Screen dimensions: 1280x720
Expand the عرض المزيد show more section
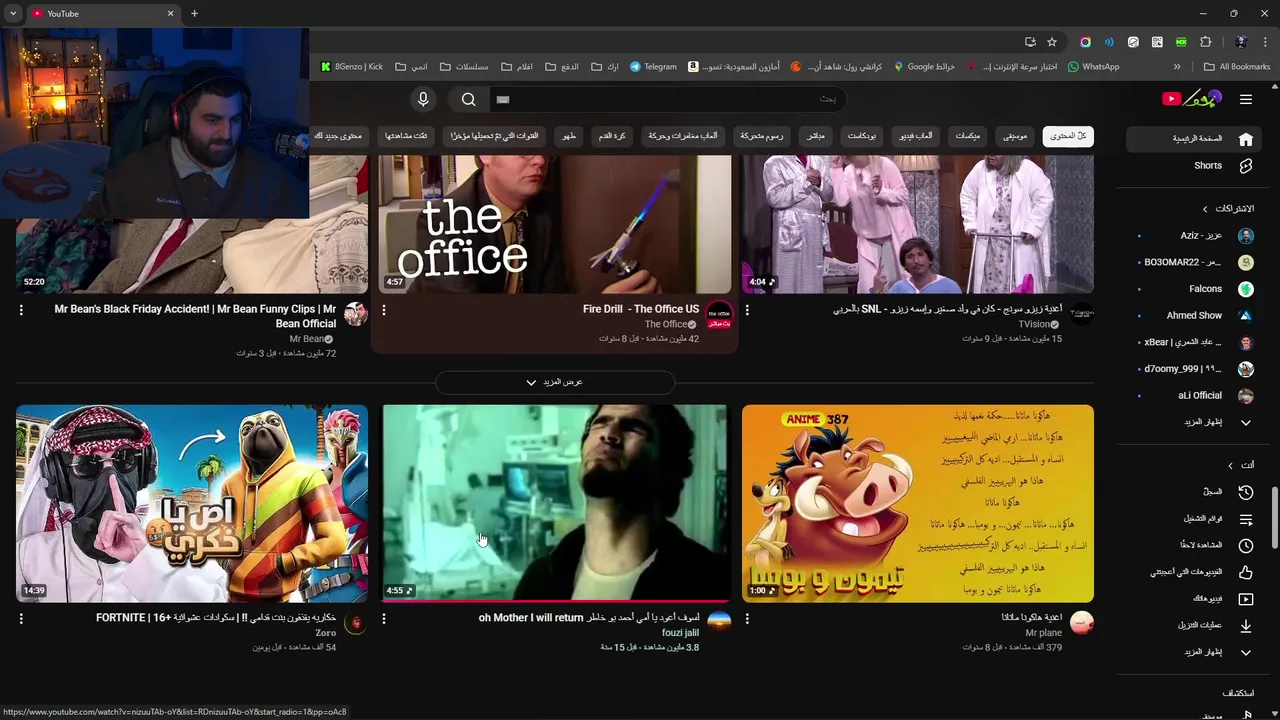[x=555, y=382]
